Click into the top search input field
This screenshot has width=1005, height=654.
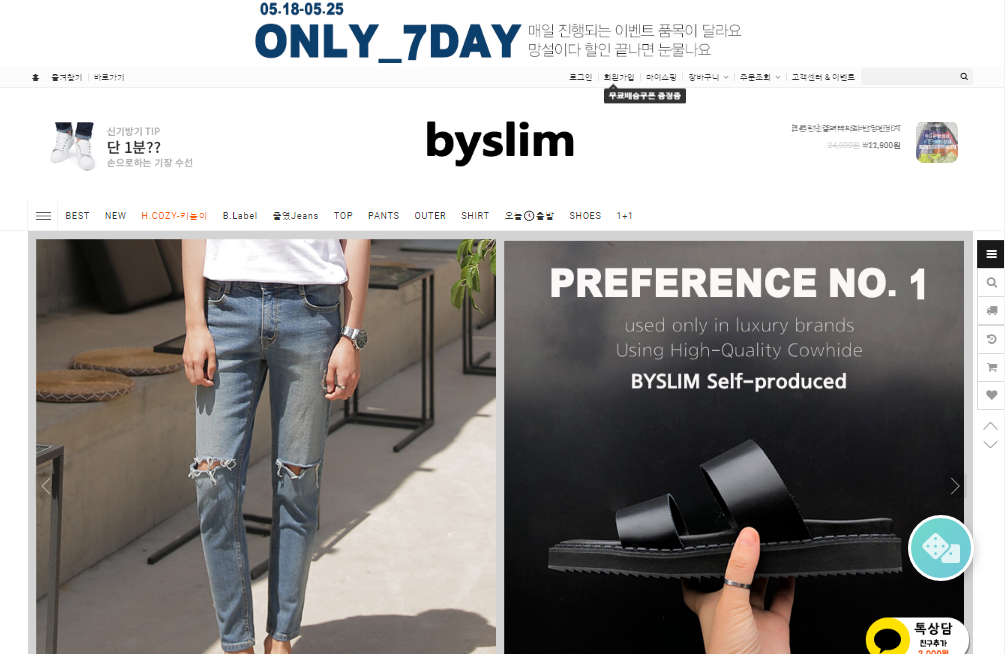[909, 77]
